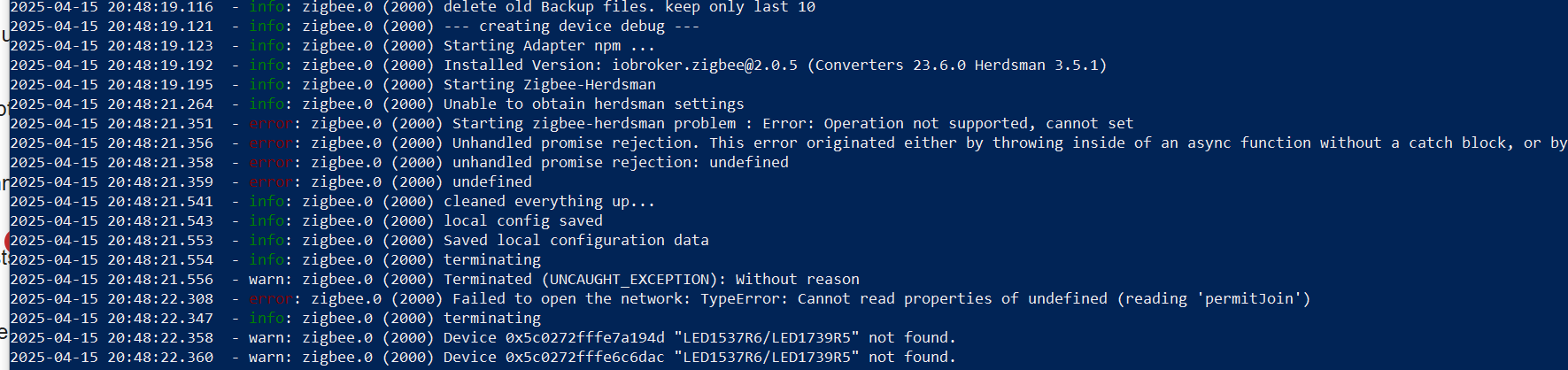Select 'Unable to obtain herdsman settings' message
Image resolution: width=1568 pixels, height=370 pixels.
(593, 104)
